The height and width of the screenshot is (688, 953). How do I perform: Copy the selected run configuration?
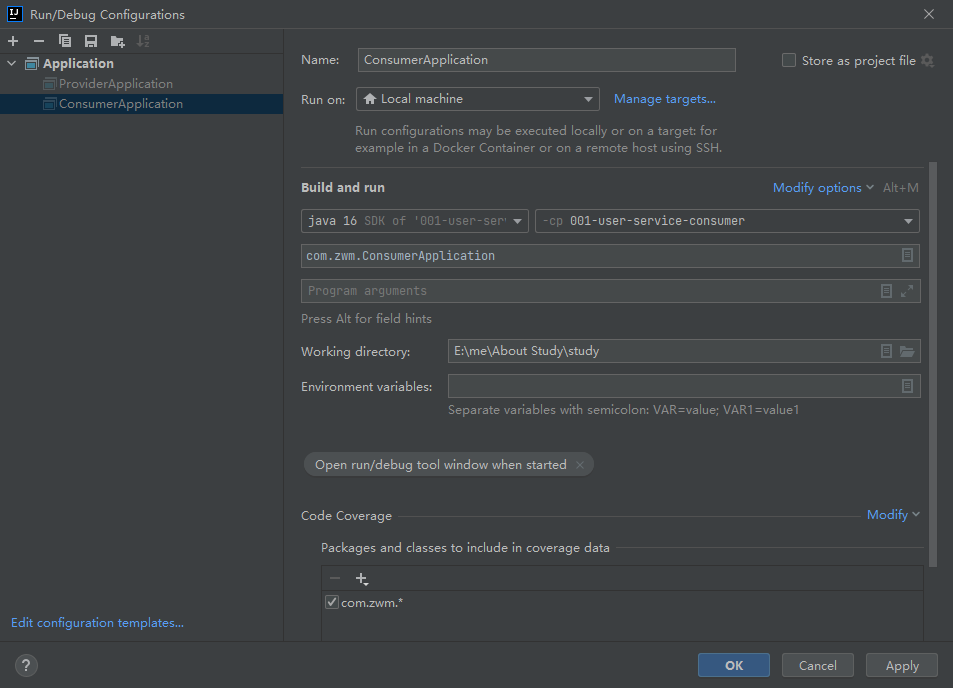[x=63, y=40]
